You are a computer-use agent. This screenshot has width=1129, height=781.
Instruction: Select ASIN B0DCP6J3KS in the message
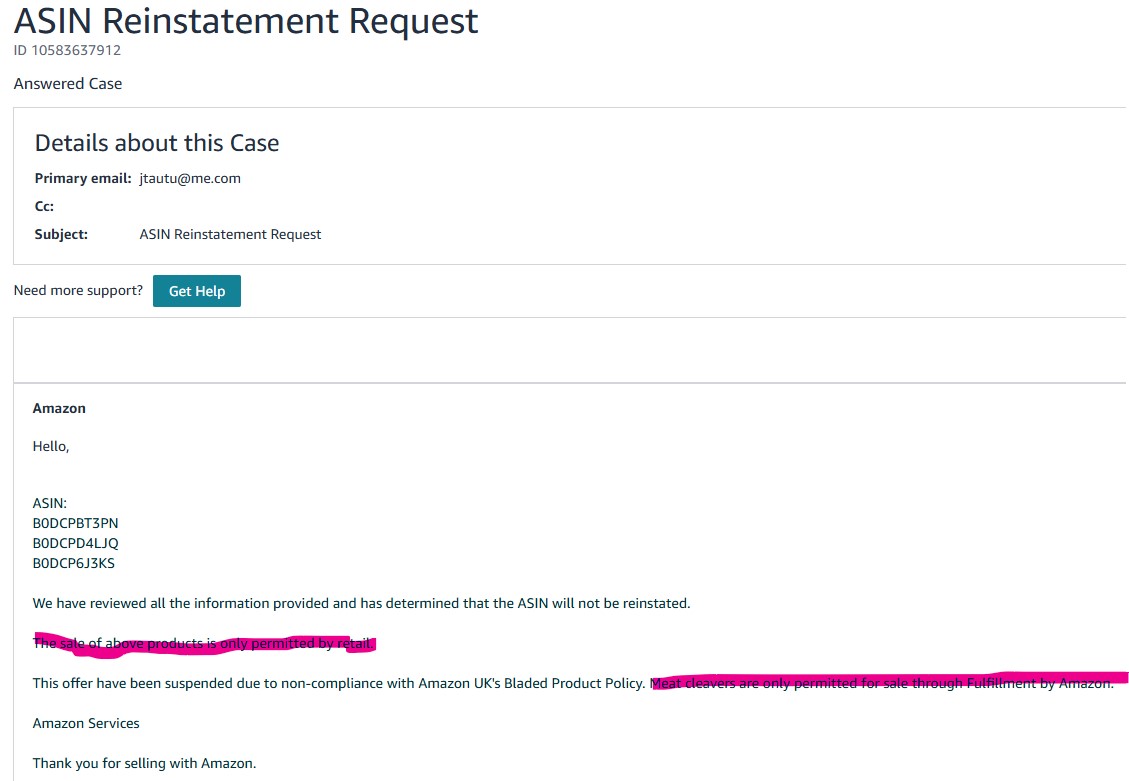click(73, 564)
